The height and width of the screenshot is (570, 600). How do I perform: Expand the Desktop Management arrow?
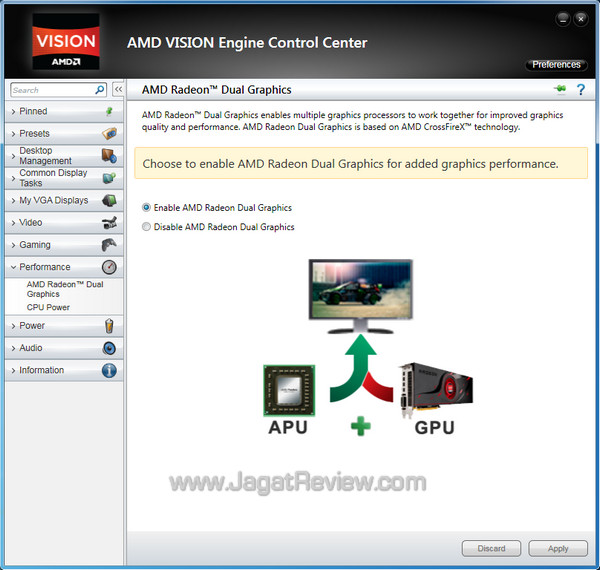[13, 156]
